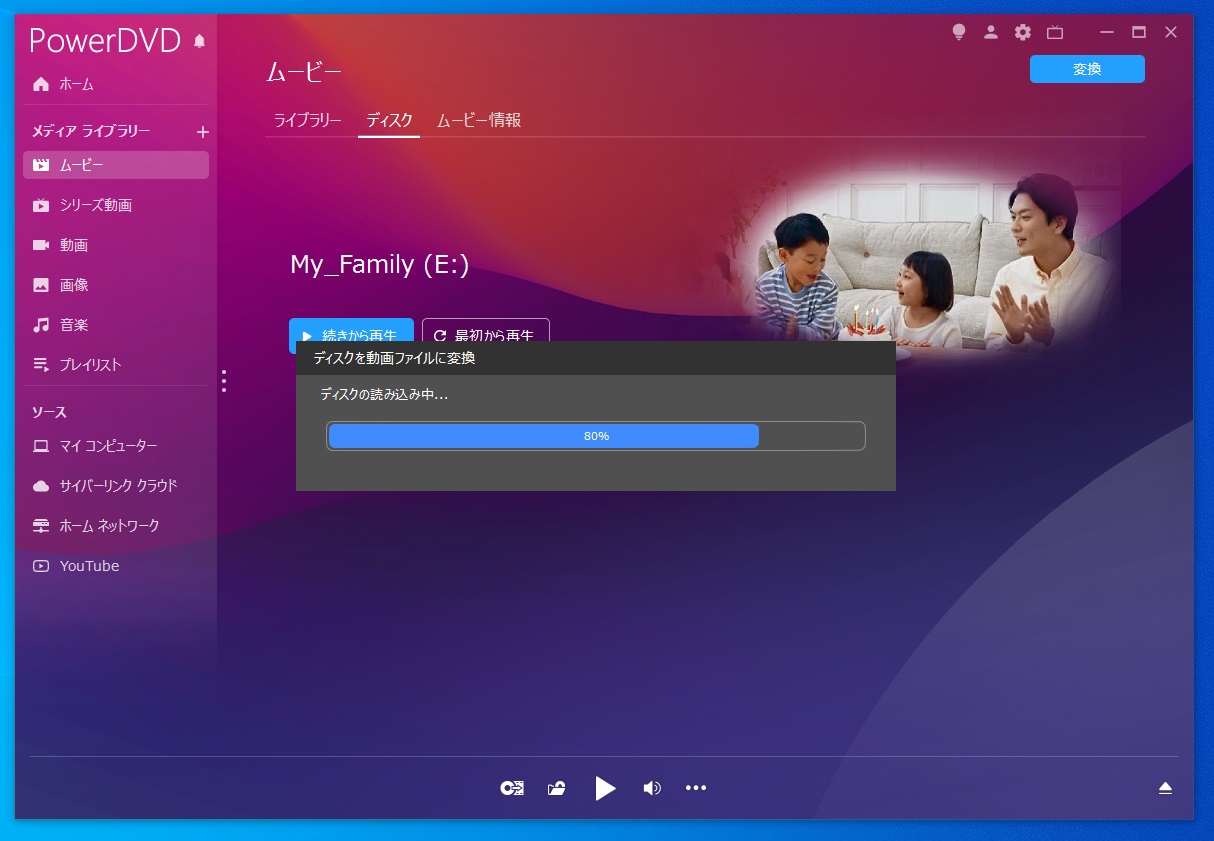Open the more options ellipsis menu

click(x=696, y=788)
